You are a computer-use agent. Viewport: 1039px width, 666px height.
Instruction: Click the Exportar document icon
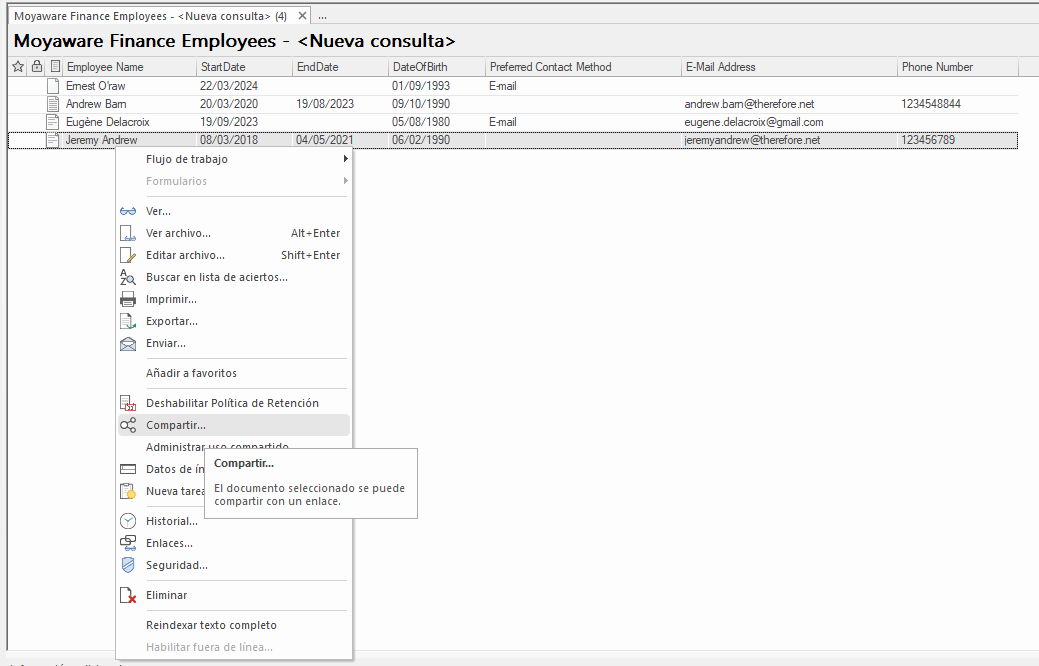128,321
